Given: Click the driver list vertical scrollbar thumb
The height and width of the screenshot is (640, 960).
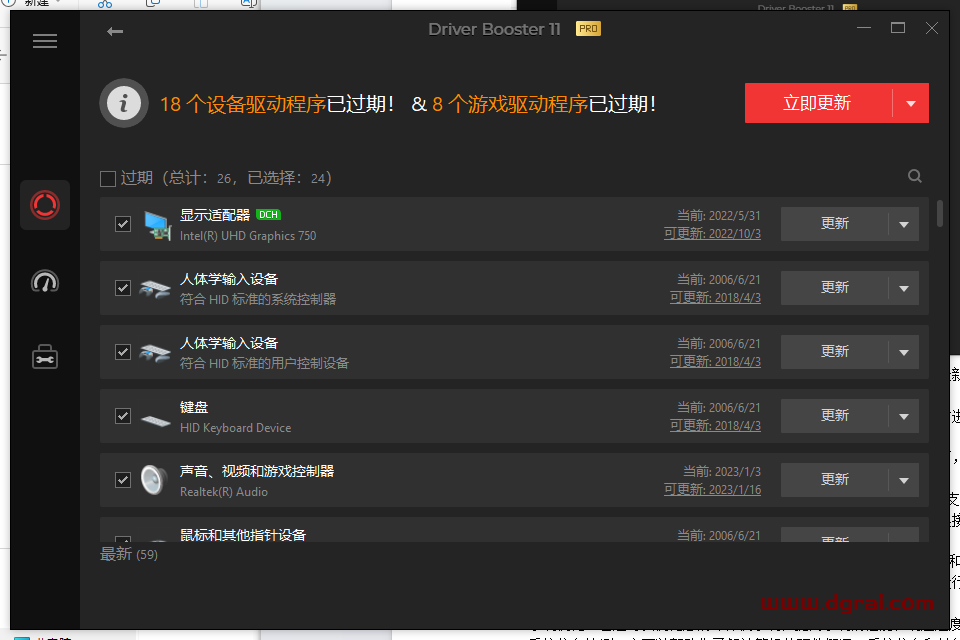Looking at the screenshot, I should click(939, 213).
